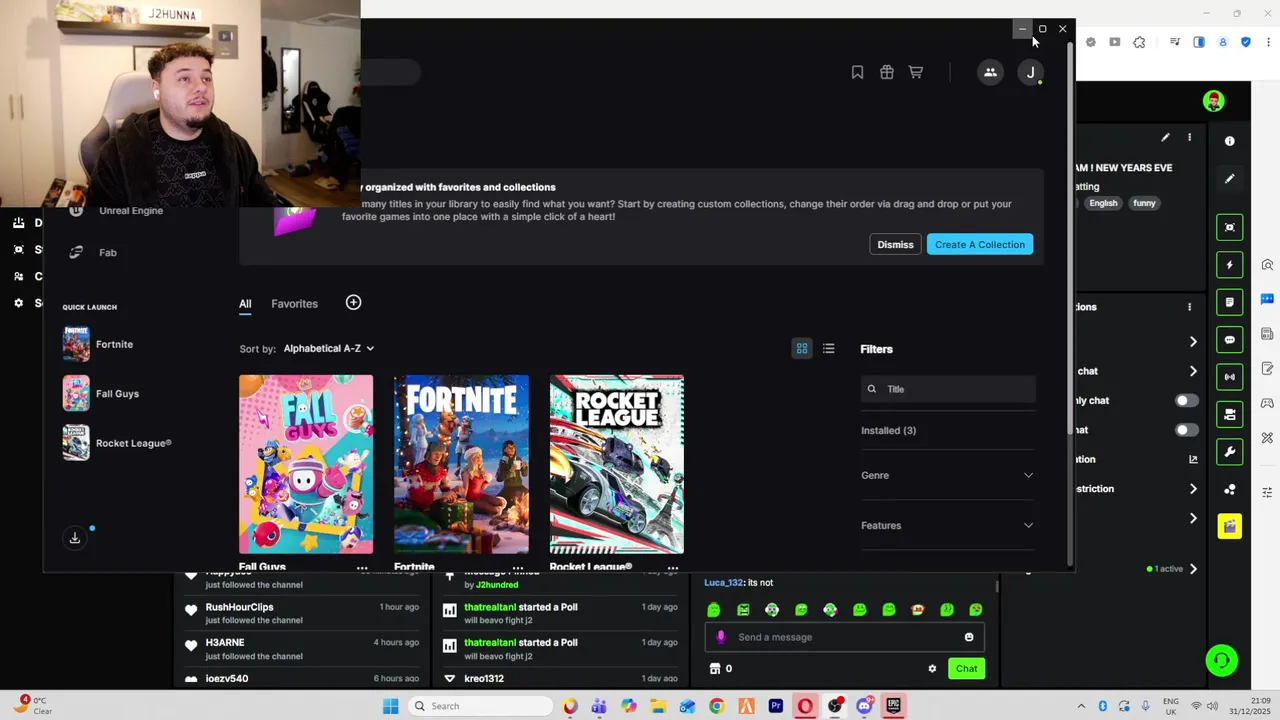Select the All library tab
The width and height of the screenshot is (1280, 720).
tap(245, 304)
